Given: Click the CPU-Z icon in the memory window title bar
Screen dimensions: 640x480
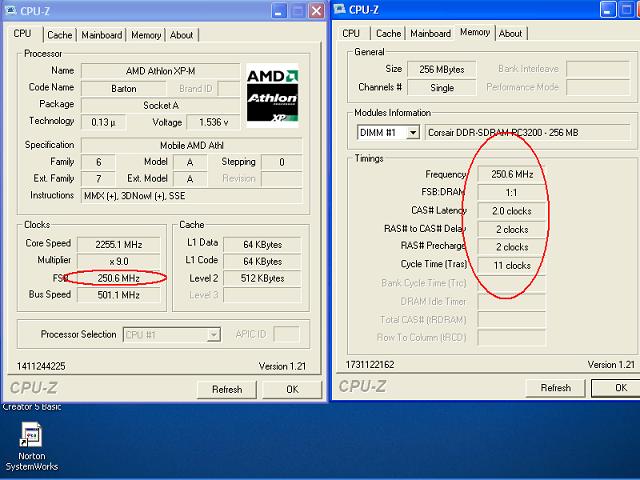Looking at the screenshot, I should (340, 9).
